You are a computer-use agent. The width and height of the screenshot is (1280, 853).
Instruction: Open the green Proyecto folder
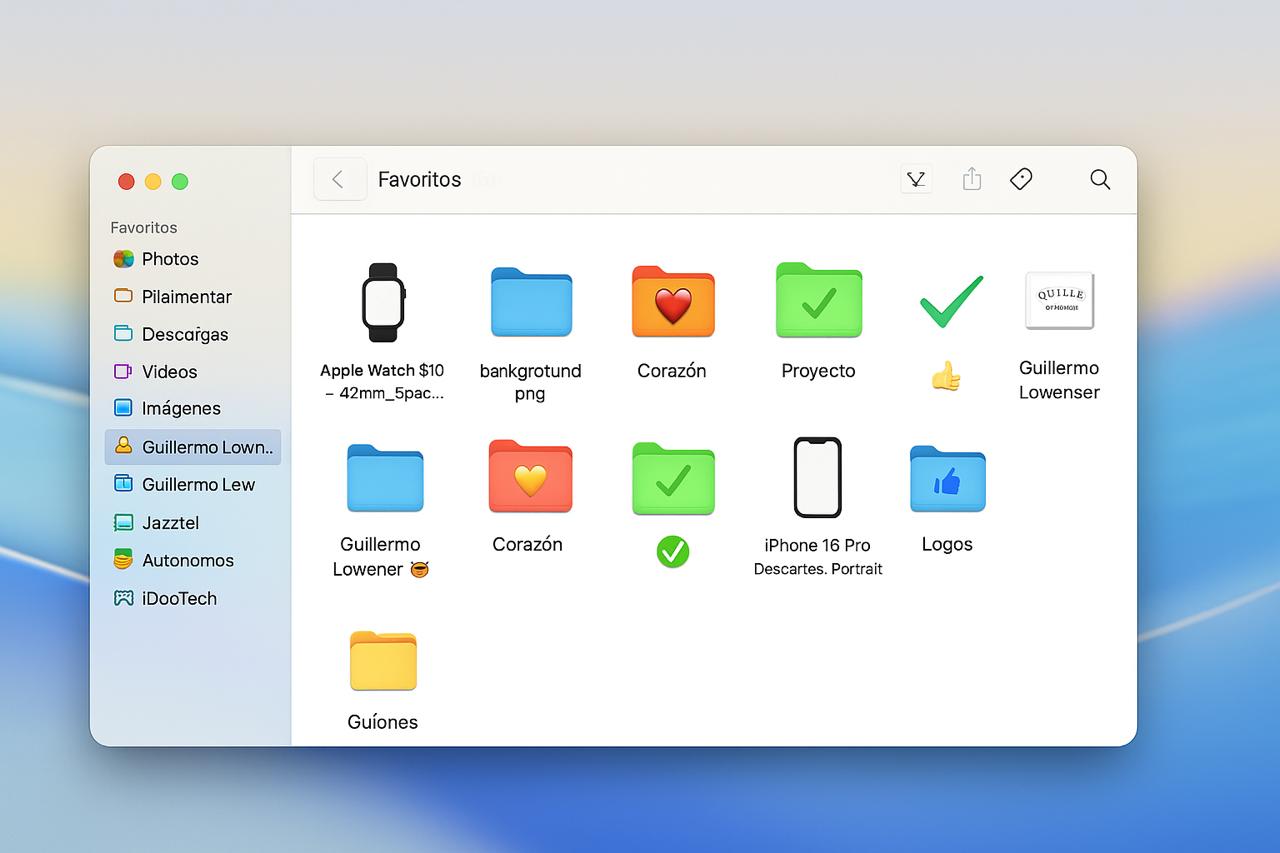(x=818, y=301)
